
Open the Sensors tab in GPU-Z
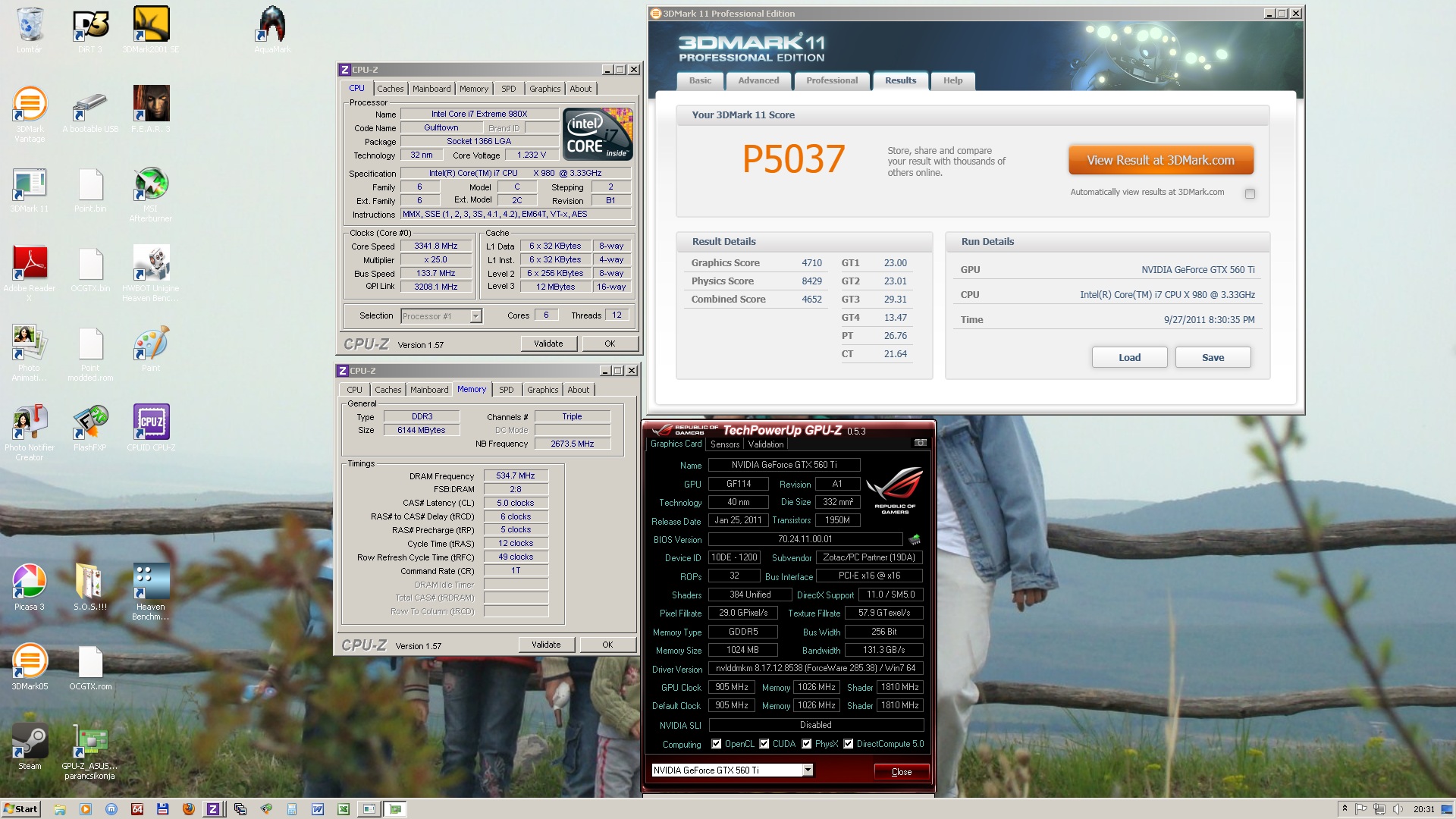click(724, 444)
